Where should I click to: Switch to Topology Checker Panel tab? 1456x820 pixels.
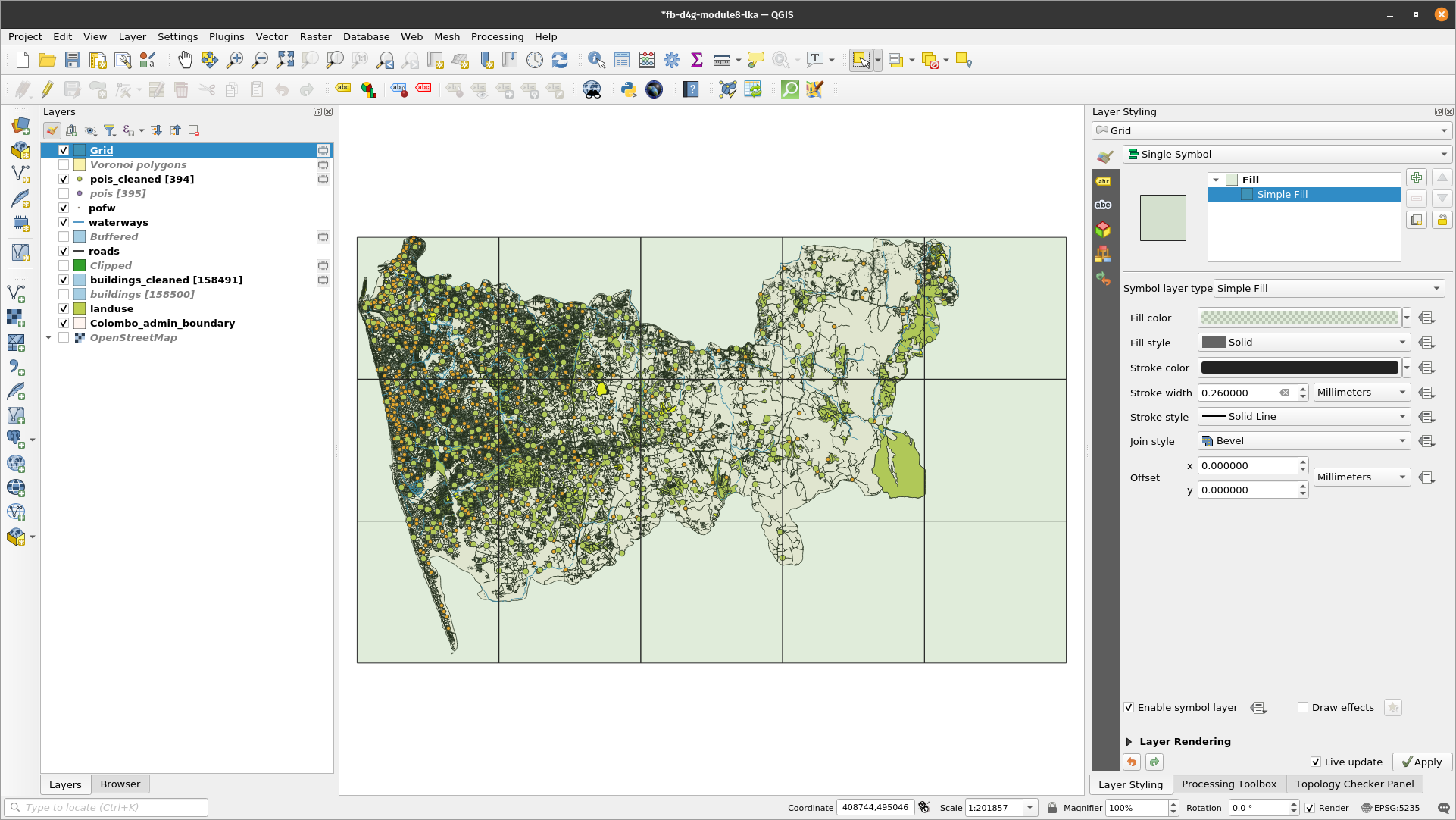[x=1354, y=784]
